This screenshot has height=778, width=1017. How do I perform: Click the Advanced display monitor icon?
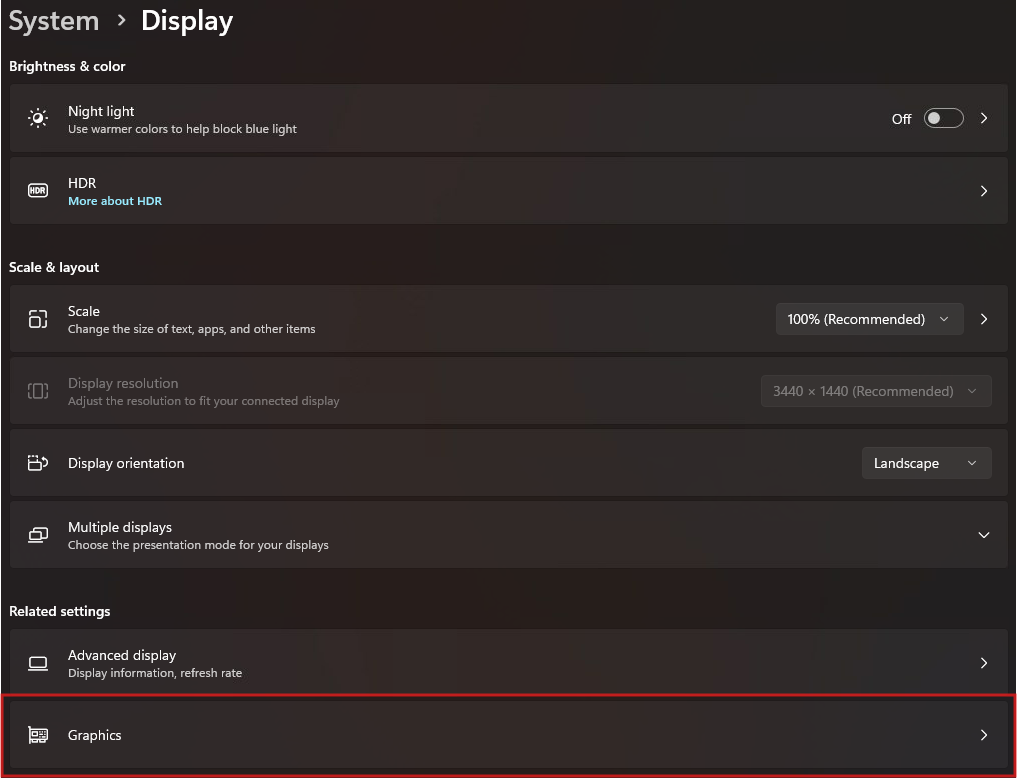pyautogui.click(x=37, y=662)
